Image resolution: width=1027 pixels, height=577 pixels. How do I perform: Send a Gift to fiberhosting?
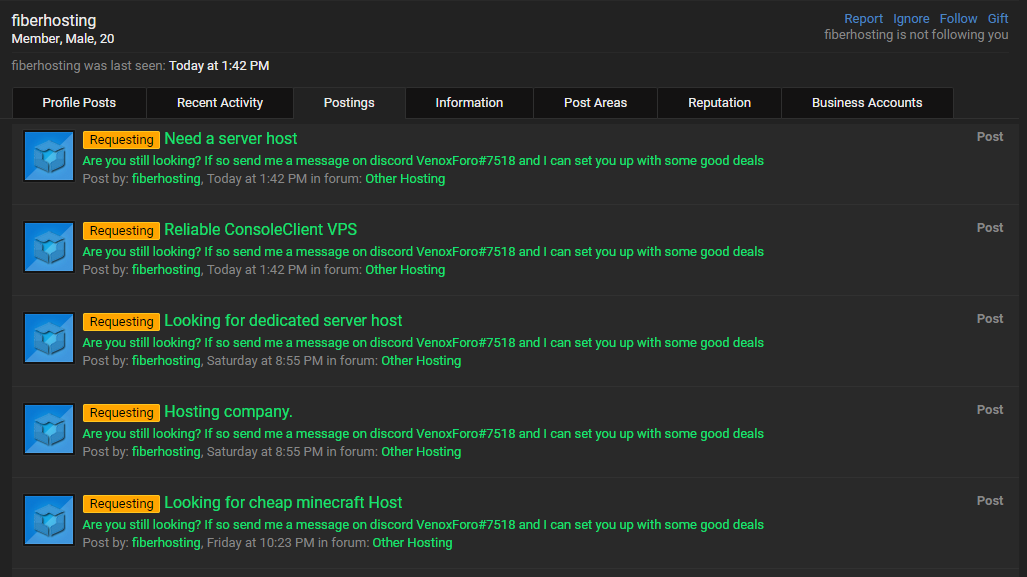(998, 19)
